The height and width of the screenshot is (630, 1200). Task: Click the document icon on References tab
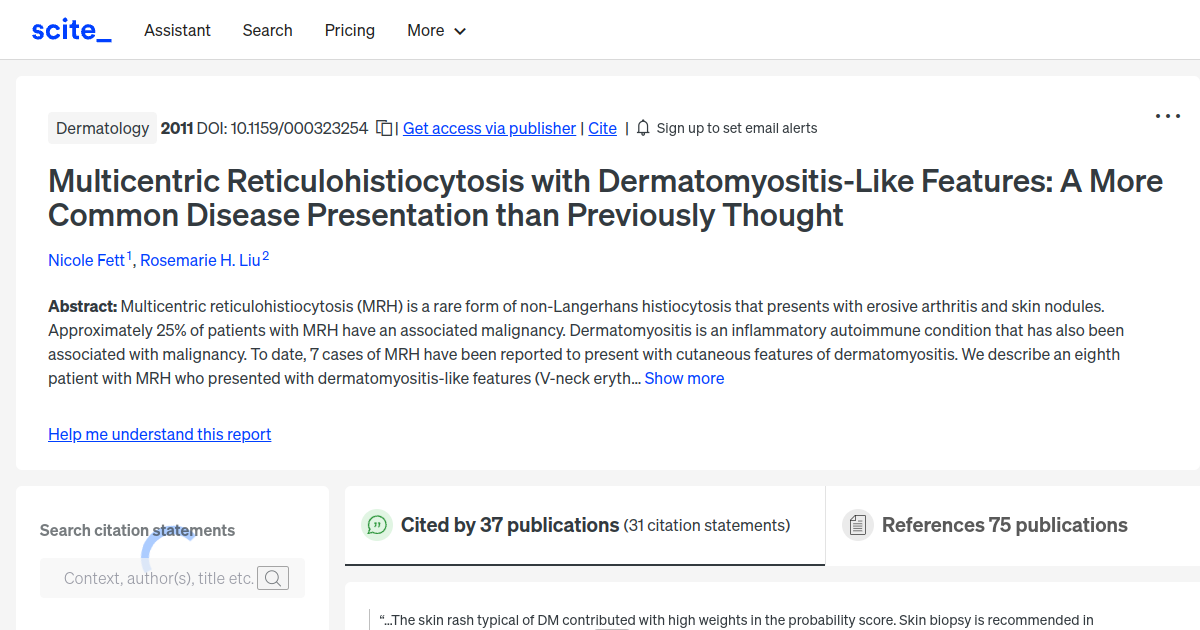click(858, 524)
